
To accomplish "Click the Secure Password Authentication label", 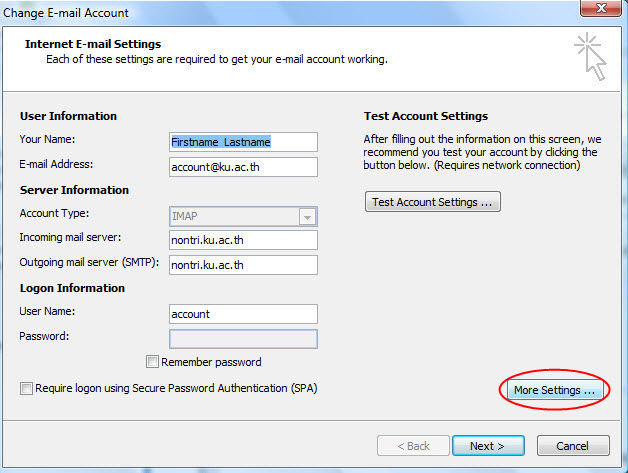I will click(x=176, y=388).
